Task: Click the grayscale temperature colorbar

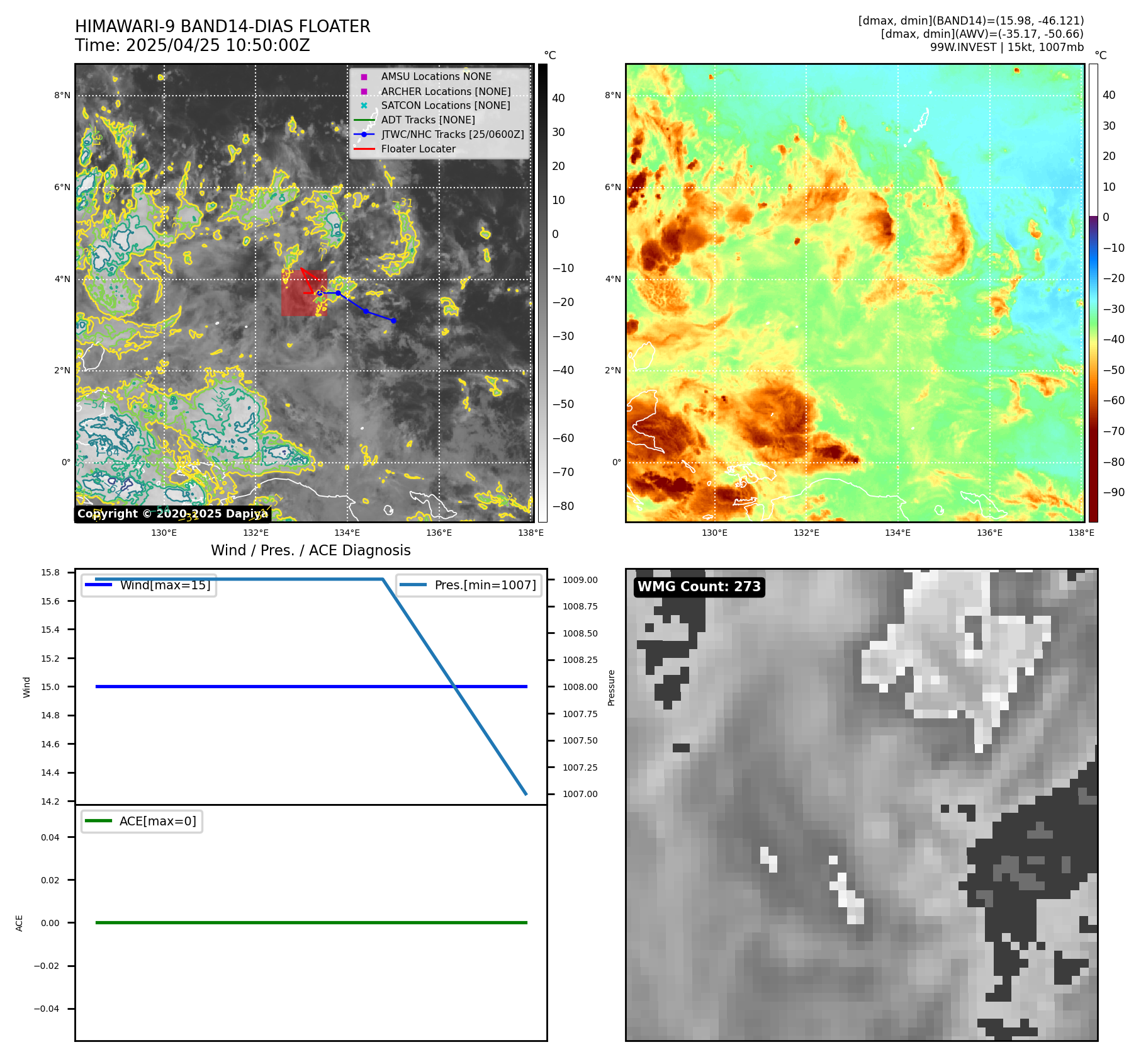Action: coord(542,293)
